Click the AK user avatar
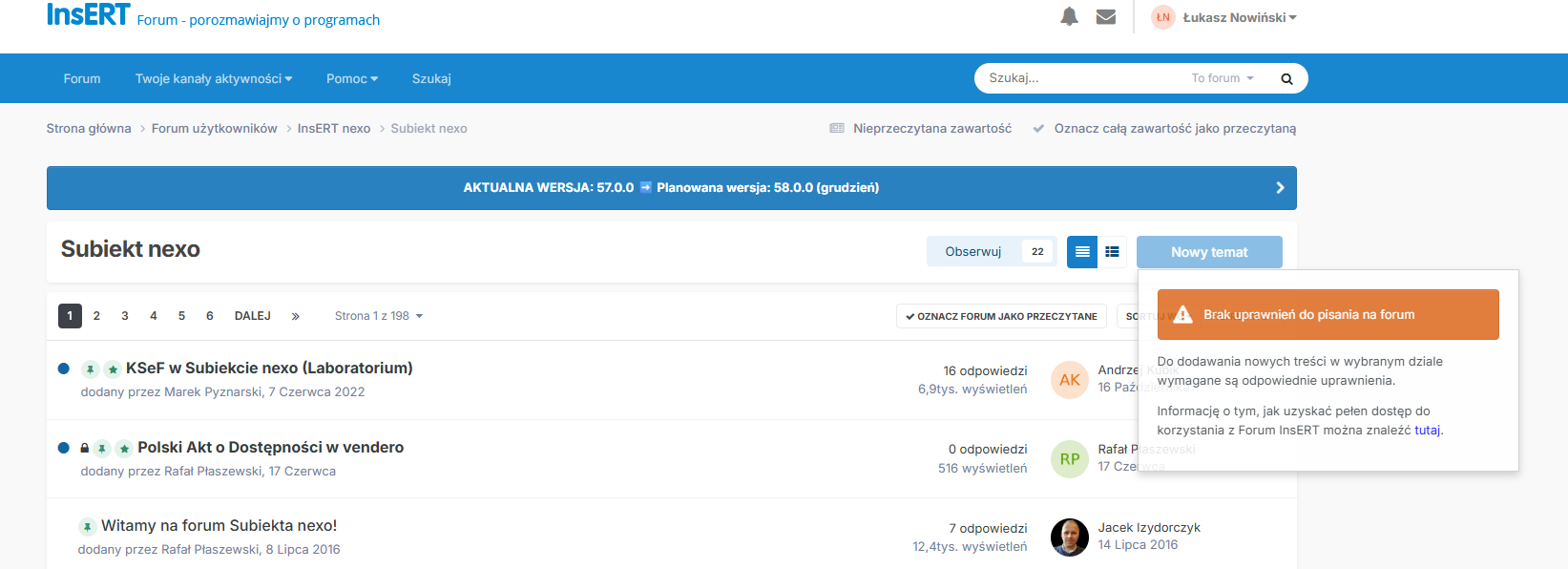The image size is (1568, 569). [x=1069, y=380]
